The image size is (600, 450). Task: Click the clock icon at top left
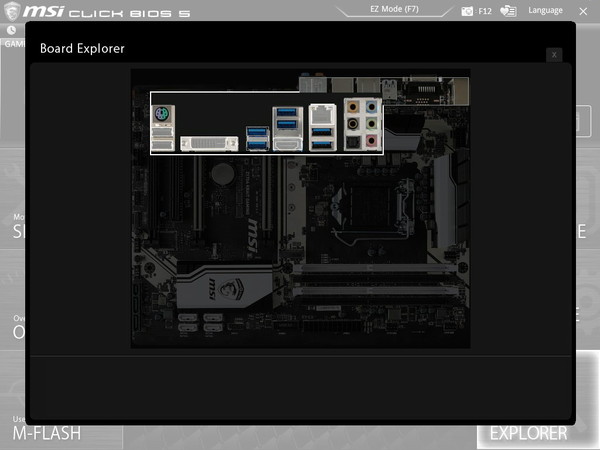pos(11,30)
